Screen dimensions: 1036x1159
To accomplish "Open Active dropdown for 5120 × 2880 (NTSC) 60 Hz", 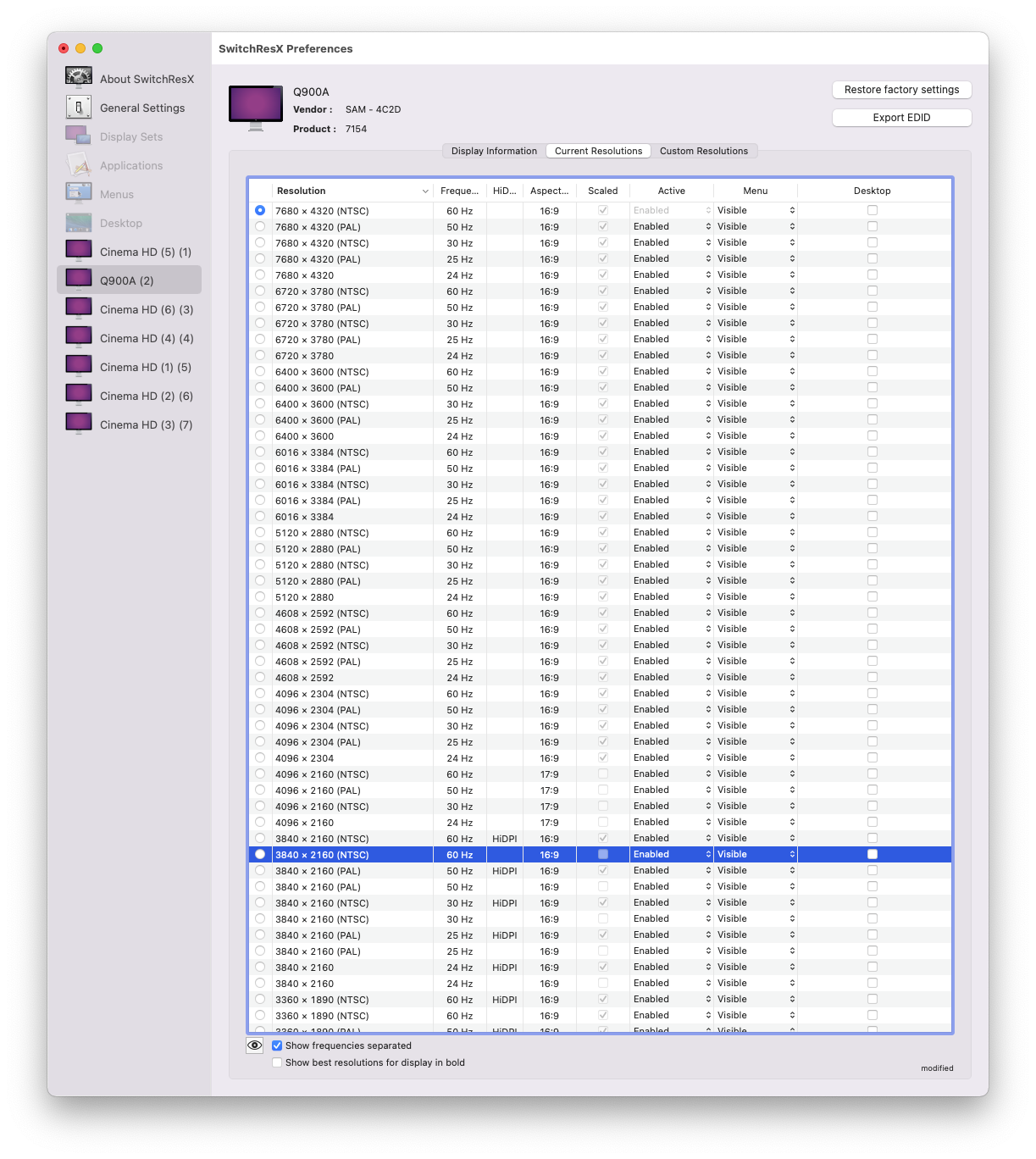I will click(672, 532).
